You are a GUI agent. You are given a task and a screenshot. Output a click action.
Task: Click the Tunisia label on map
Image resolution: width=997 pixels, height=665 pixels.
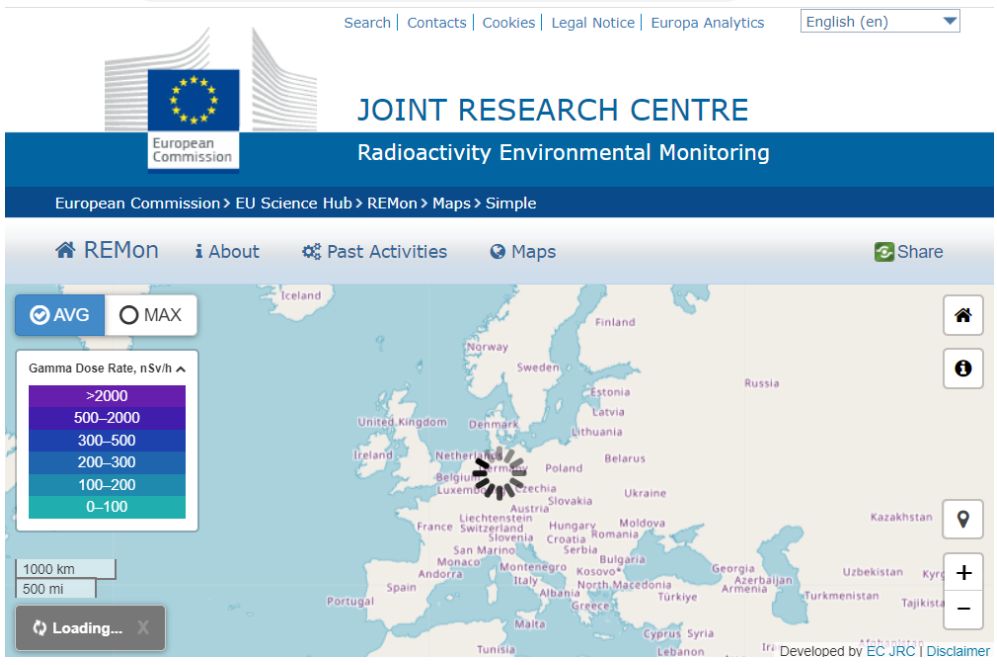coord(496,649)
